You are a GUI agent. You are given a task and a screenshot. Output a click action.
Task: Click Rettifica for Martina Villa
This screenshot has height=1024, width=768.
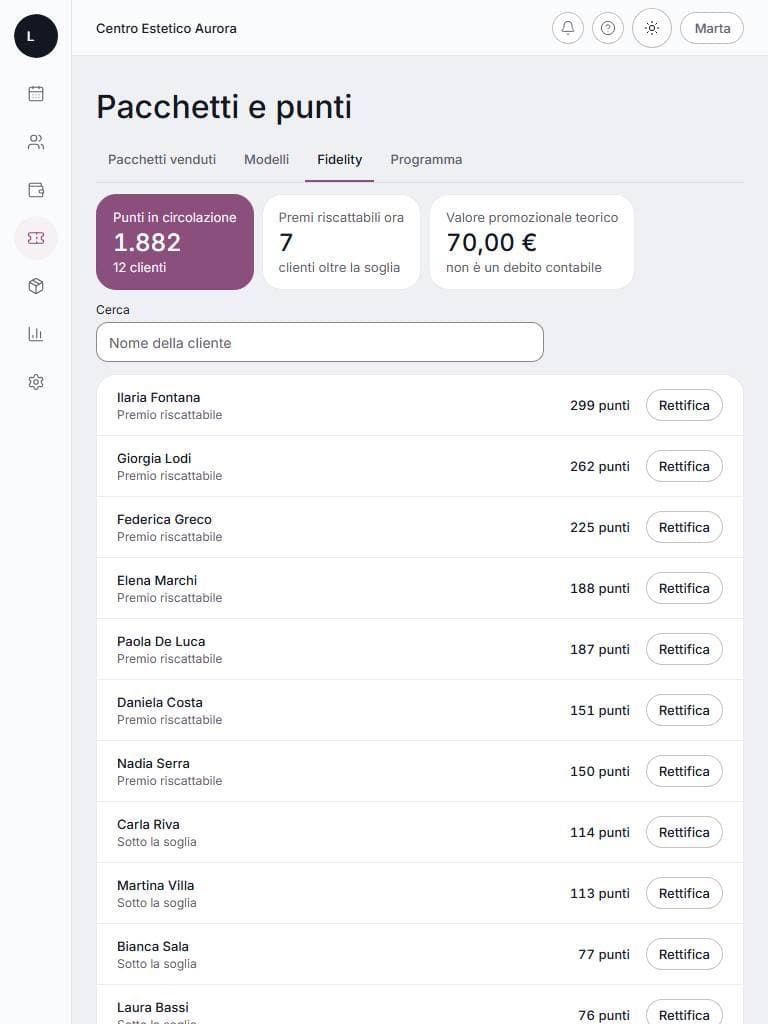(x=684, y=893)
